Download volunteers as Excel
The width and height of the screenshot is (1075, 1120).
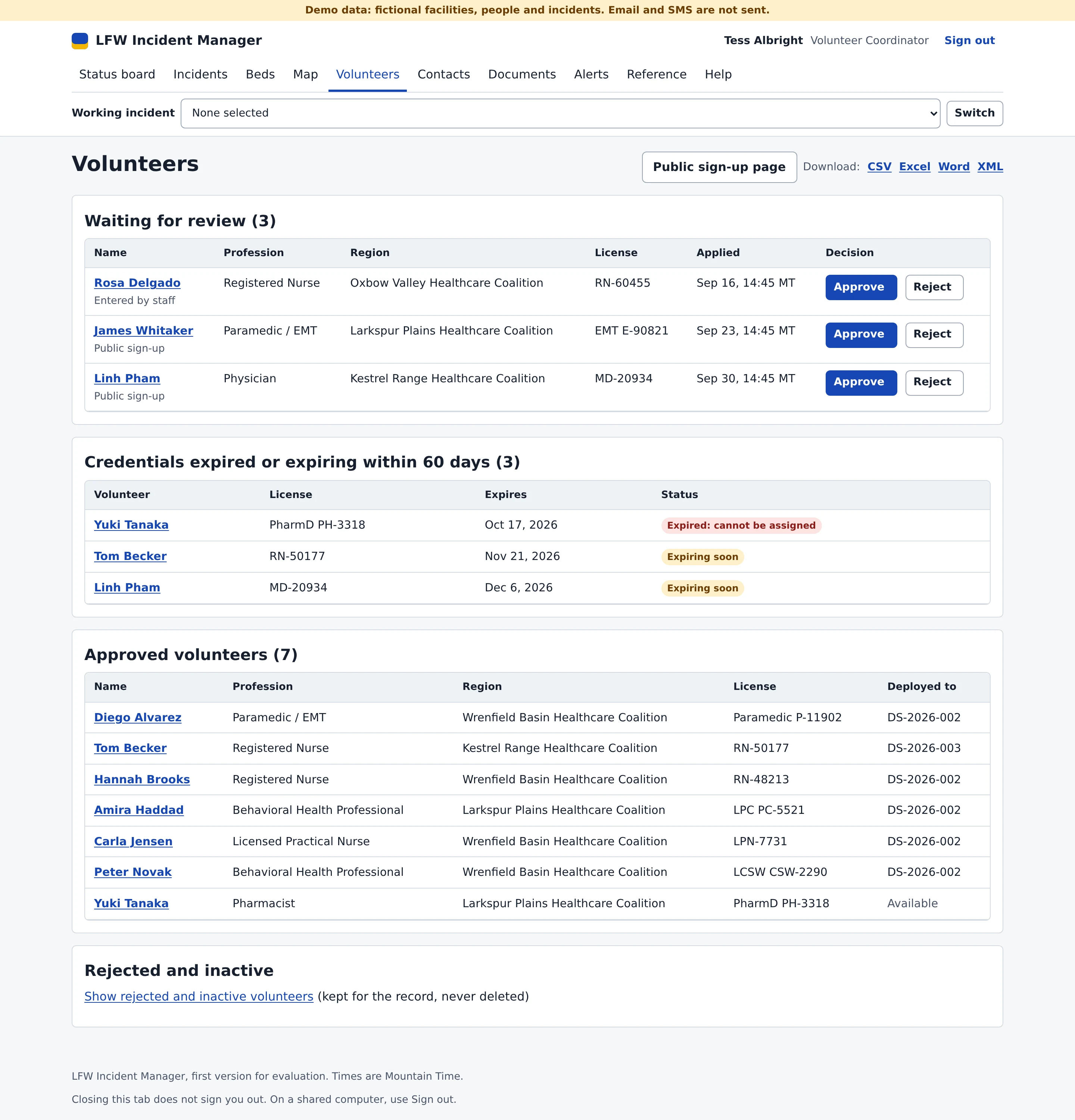pyautogui.click(x=914, y=167)
